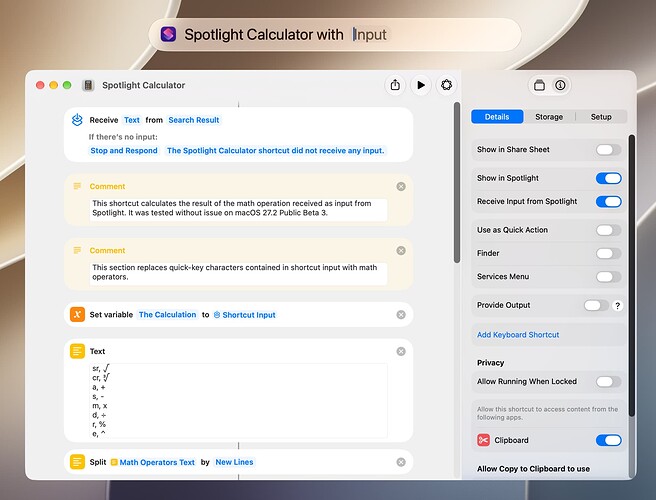Delete the Text action

tap(401, 351)
